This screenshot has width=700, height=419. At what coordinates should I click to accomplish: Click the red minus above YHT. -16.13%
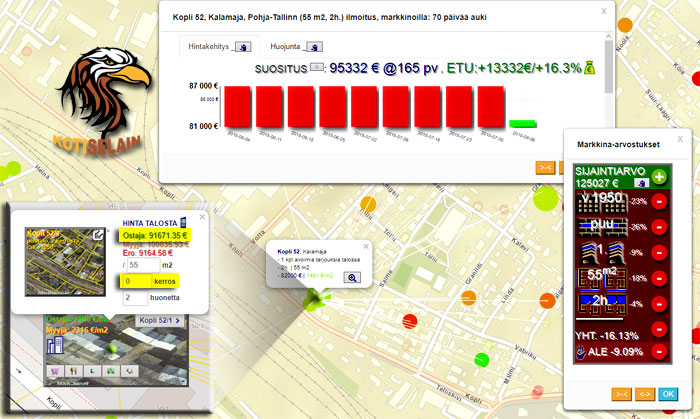point(659,329)
